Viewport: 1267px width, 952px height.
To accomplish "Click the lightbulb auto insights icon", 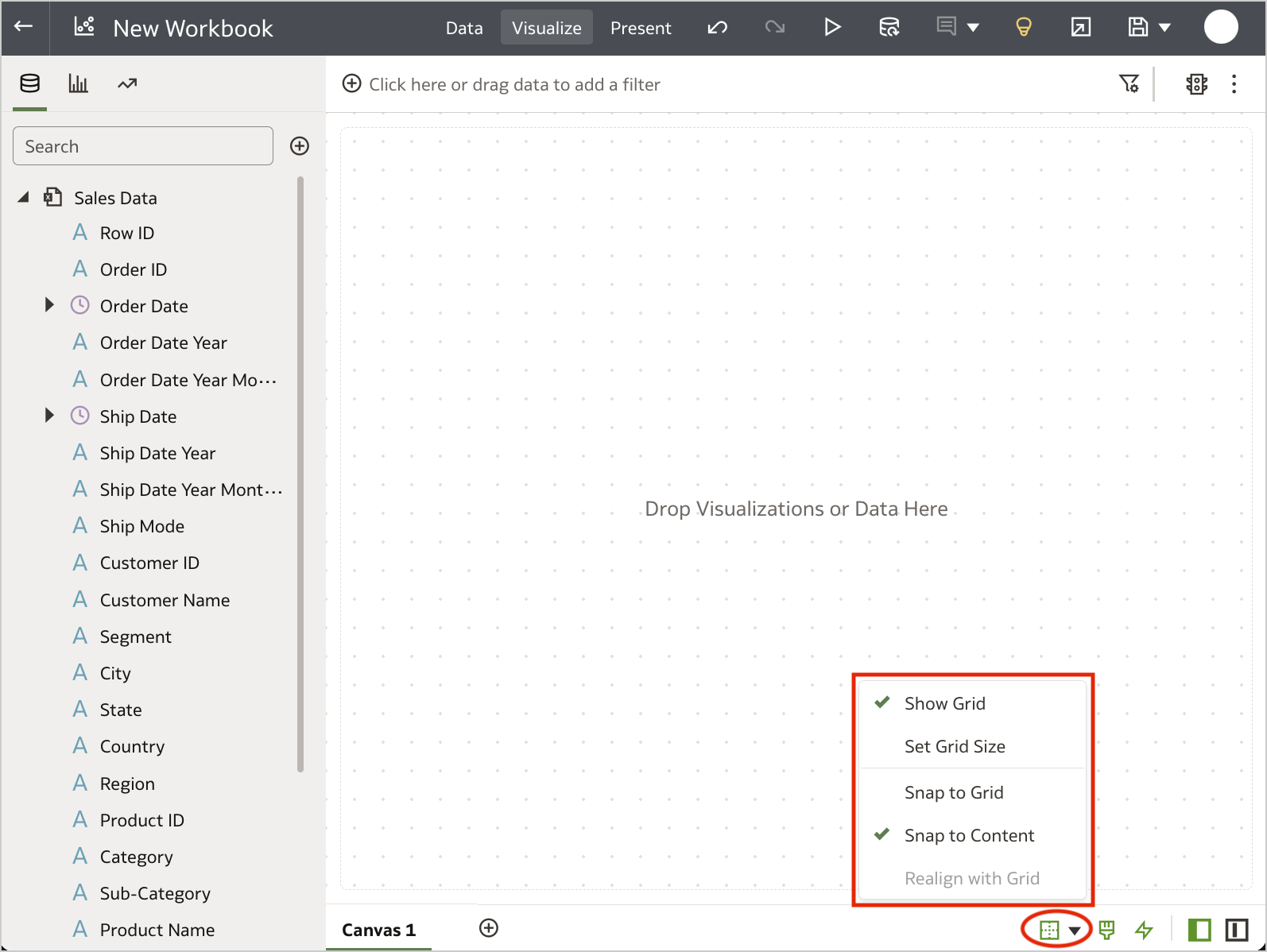I will tap(1024, 28).
